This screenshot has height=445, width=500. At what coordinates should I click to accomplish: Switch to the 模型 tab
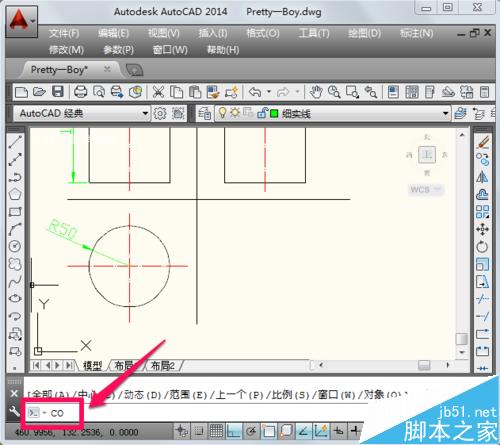tap(92, 366)
